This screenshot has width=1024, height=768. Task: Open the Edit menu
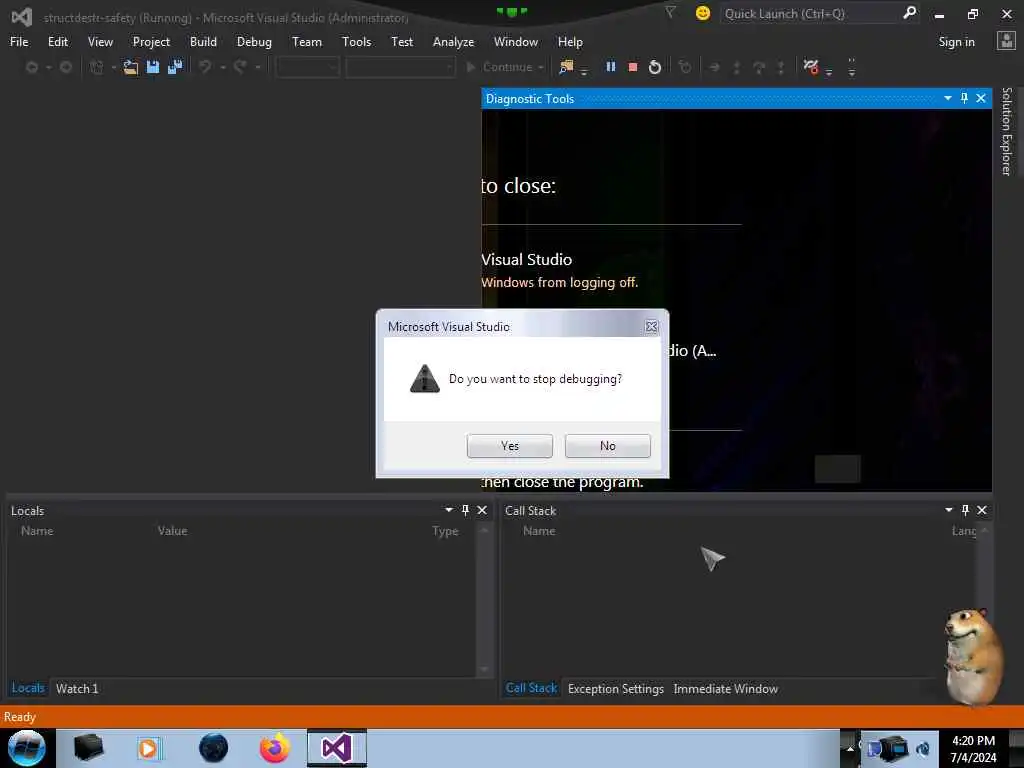click(x=57, y=42)
